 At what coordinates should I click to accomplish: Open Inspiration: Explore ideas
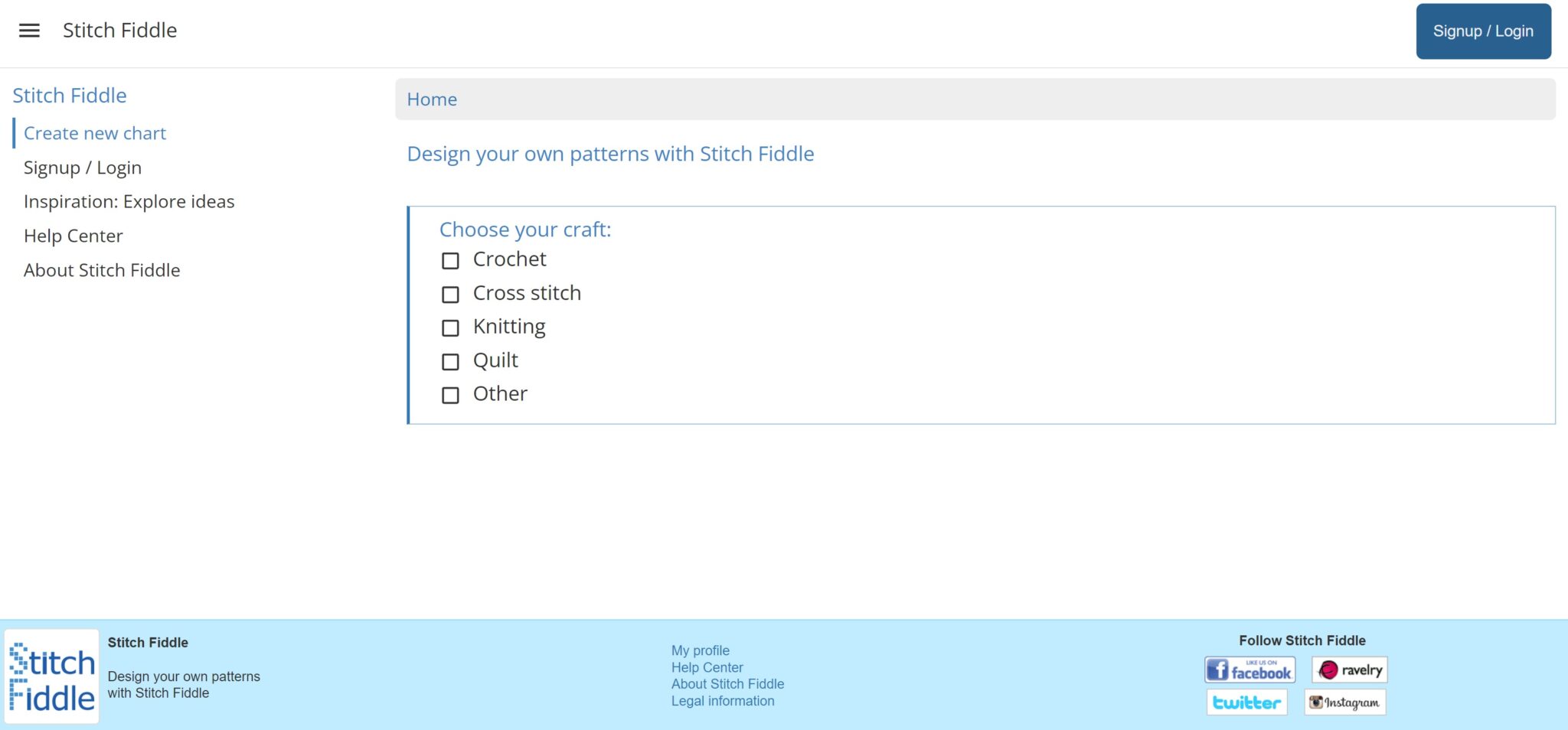[129, 201]
